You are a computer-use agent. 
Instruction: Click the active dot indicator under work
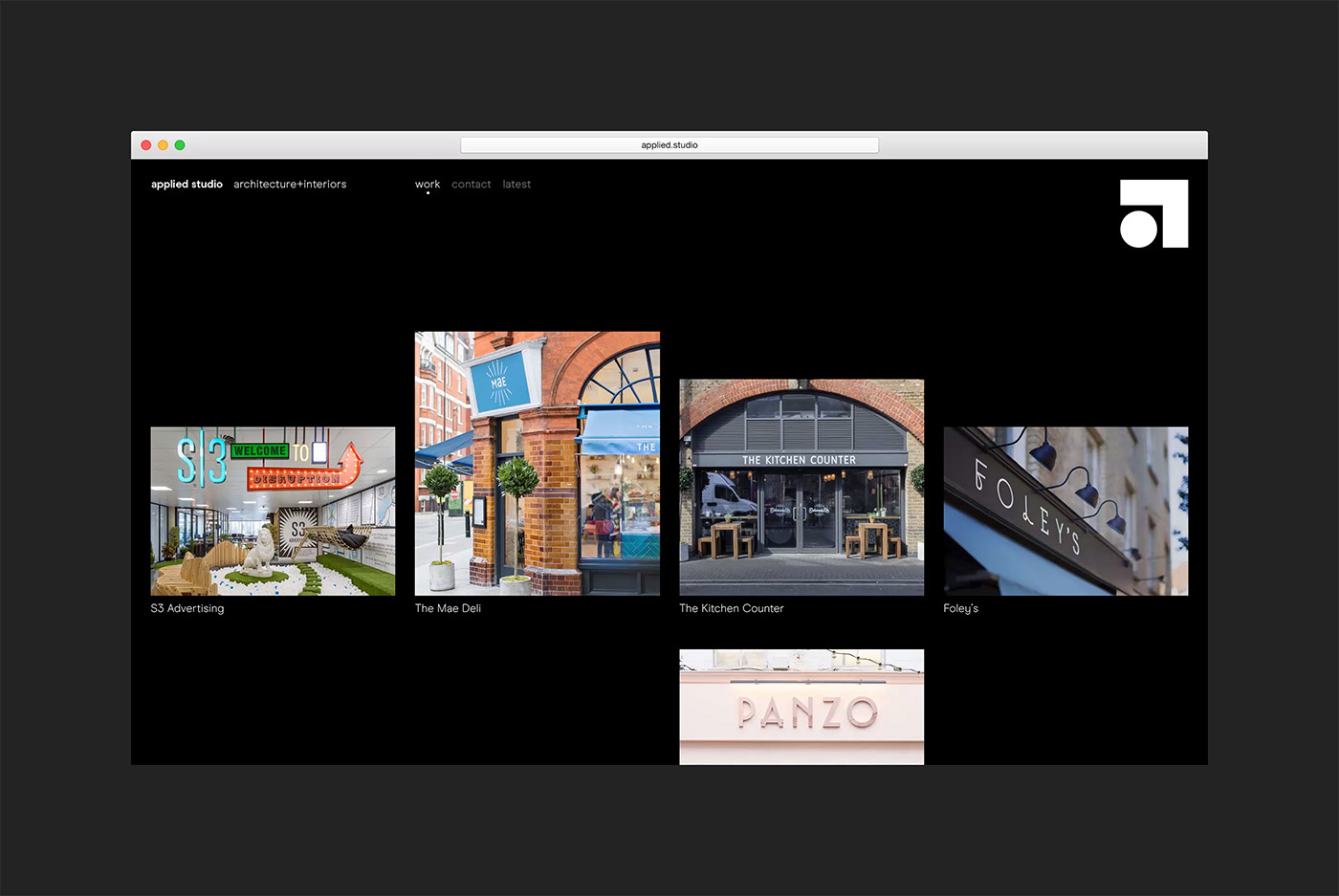[428, 193]
